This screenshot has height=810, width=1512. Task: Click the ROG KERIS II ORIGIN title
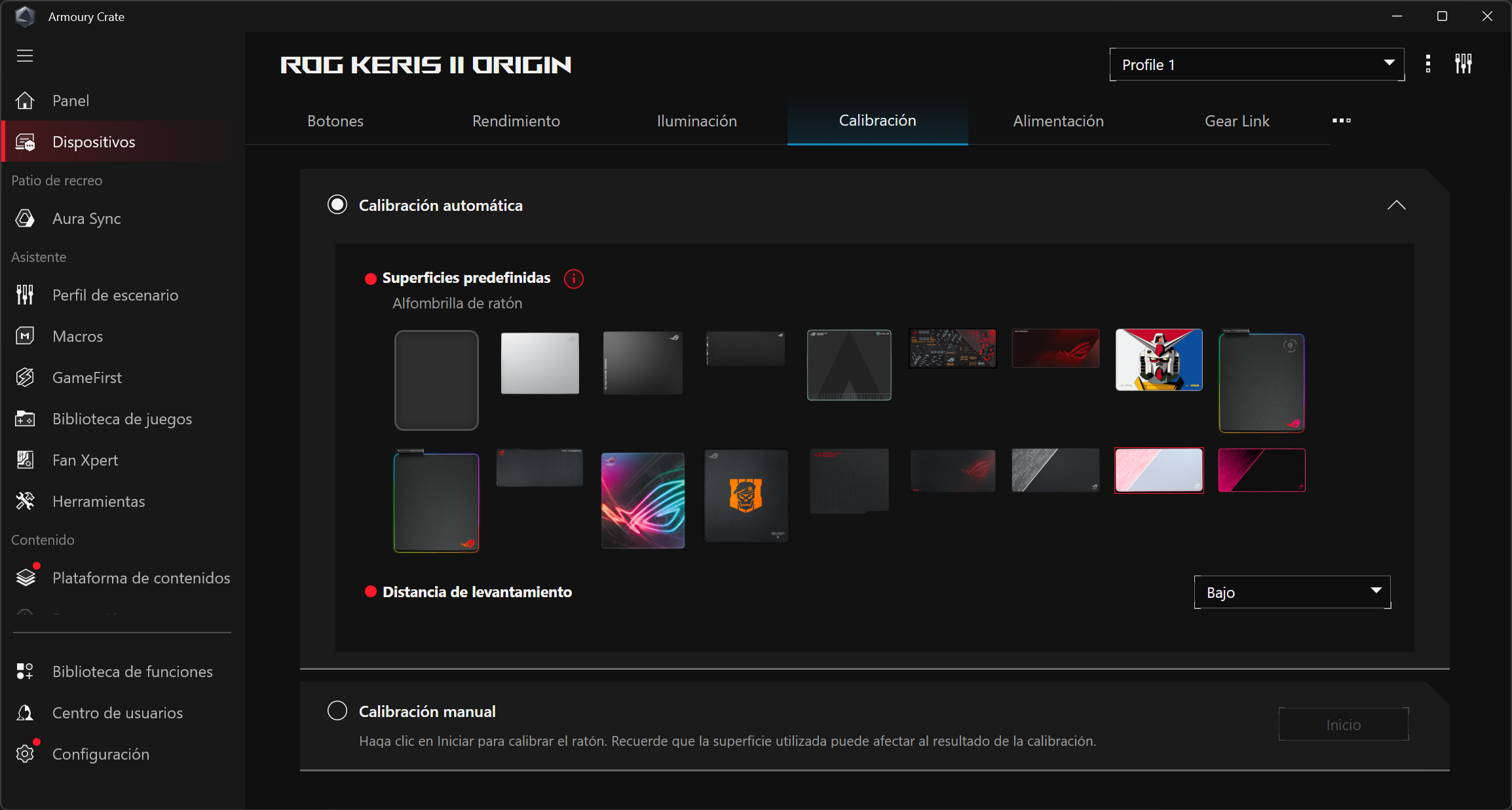pyautogui.click(x=426, y=65)
